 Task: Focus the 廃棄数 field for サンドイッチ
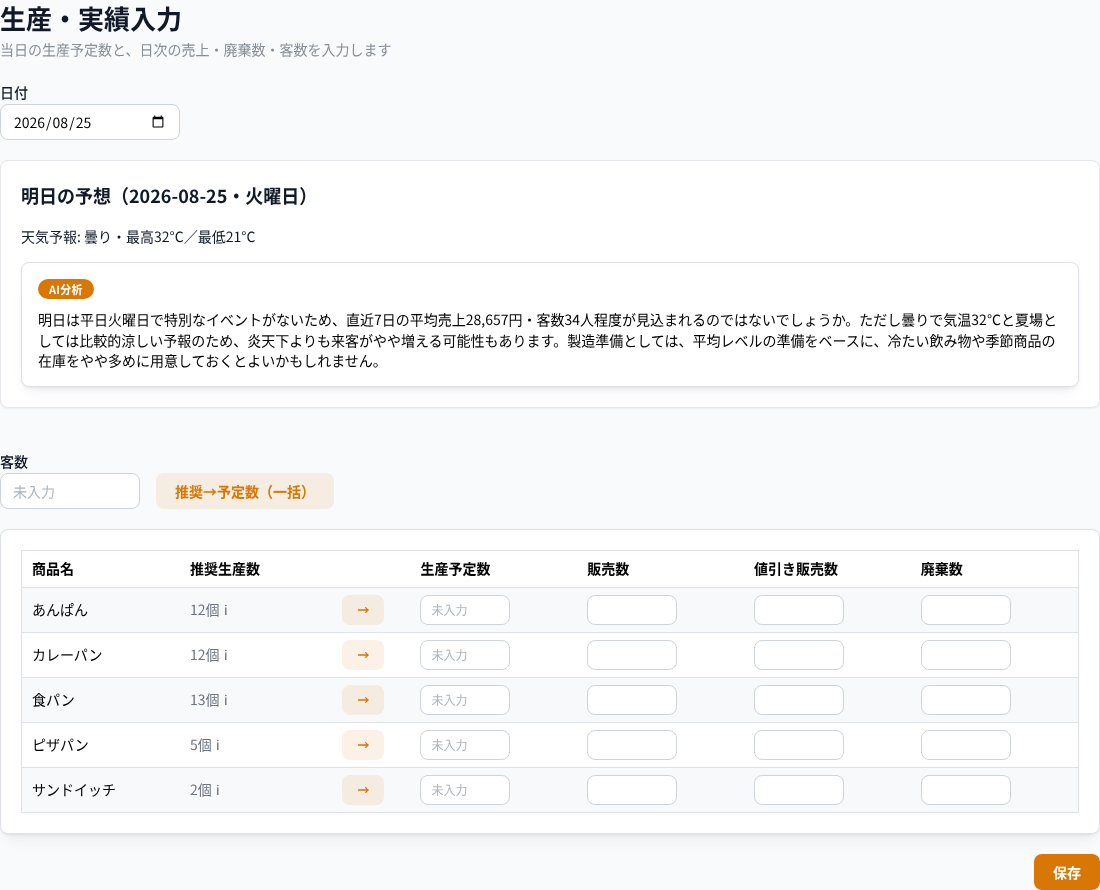(x=965, y=790)
